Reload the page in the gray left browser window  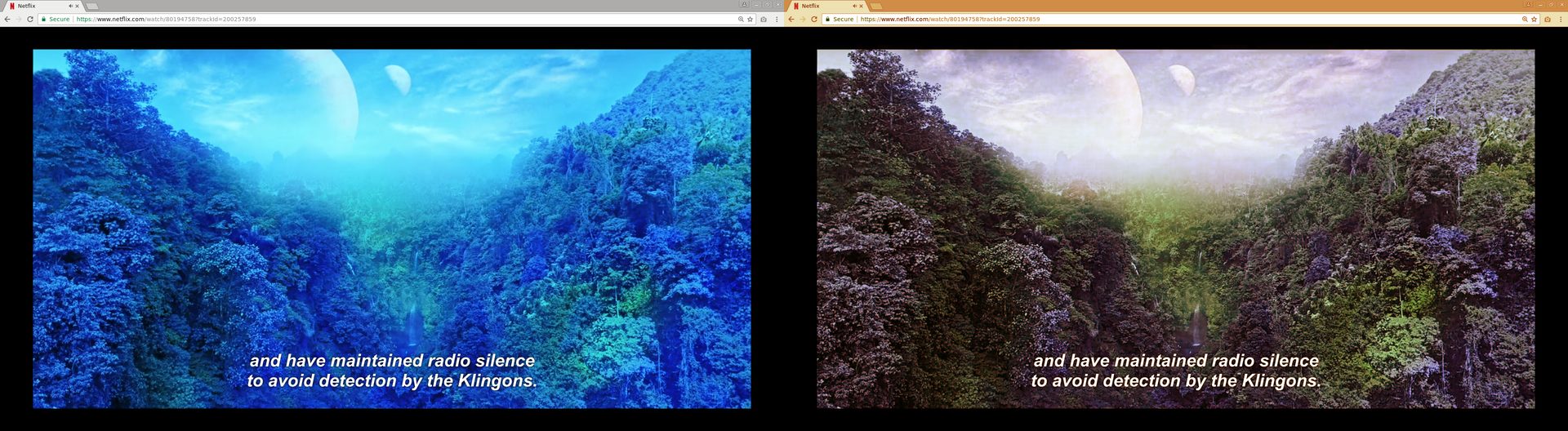[x=30, y=19]
